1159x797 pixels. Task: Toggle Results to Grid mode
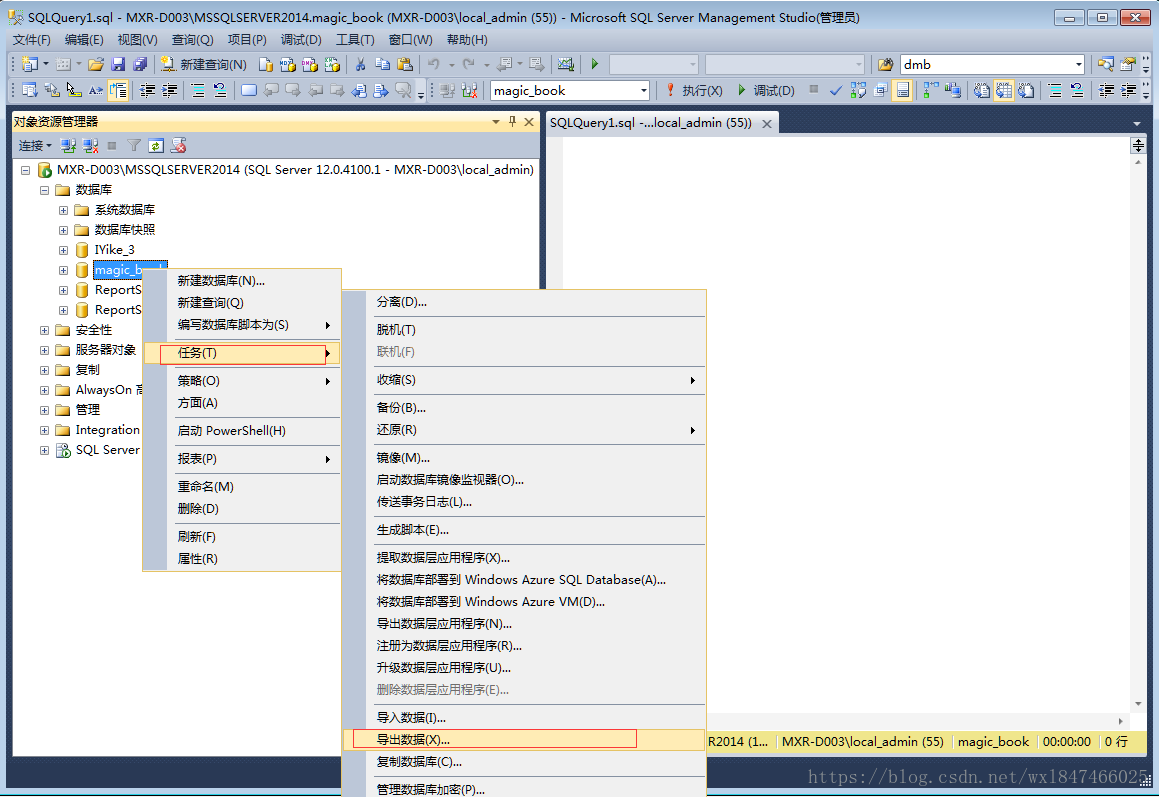tap(1003, 90)
